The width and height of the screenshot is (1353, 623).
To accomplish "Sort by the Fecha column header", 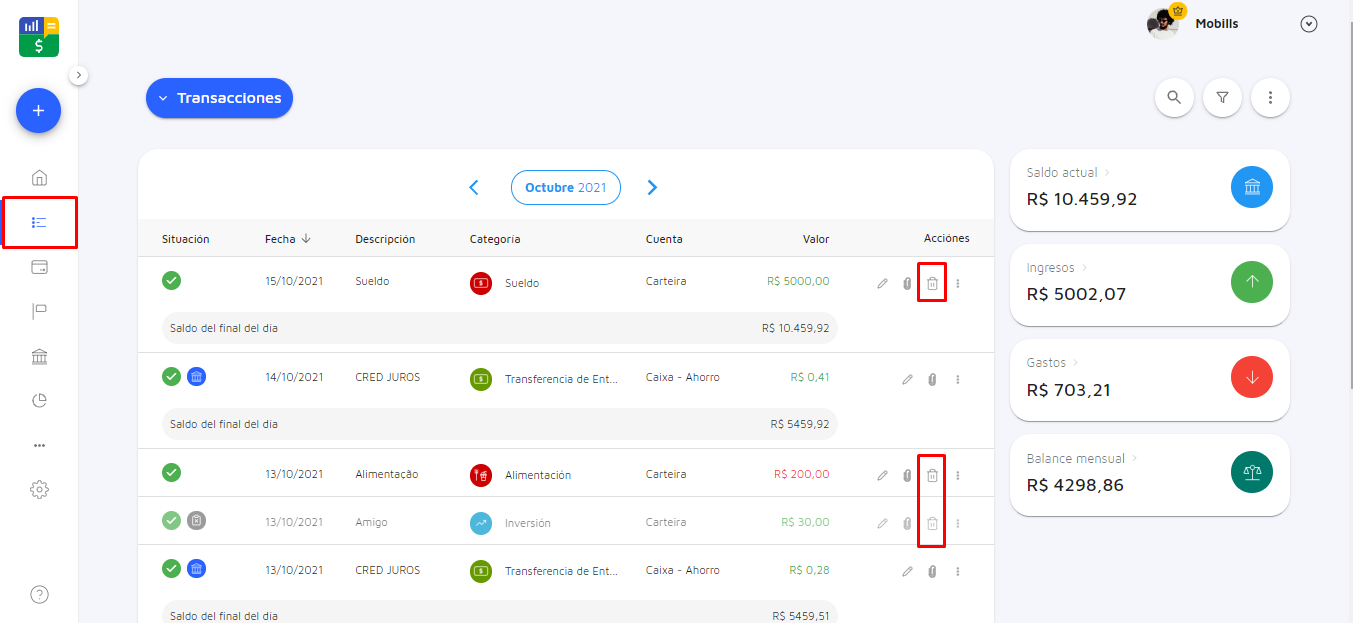I will [x=287, y=239].
